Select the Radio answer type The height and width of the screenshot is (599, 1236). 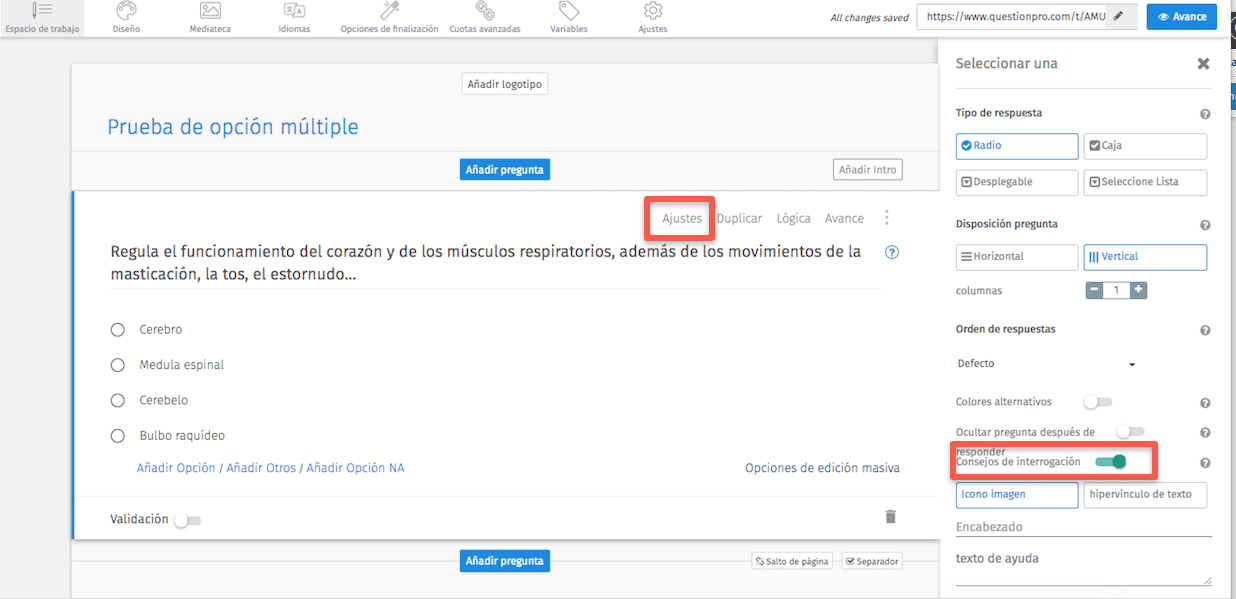(1017, 146)
